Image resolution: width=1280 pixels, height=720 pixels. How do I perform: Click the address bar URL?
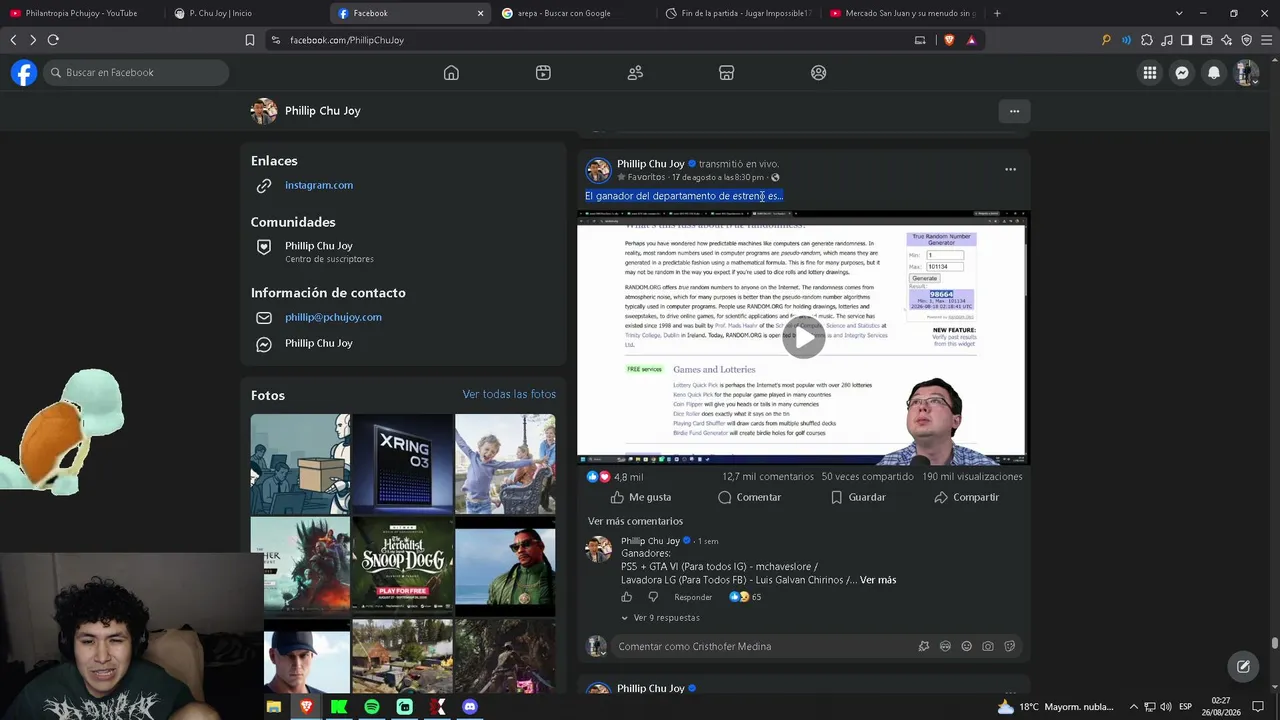click(x=347, y=40)
